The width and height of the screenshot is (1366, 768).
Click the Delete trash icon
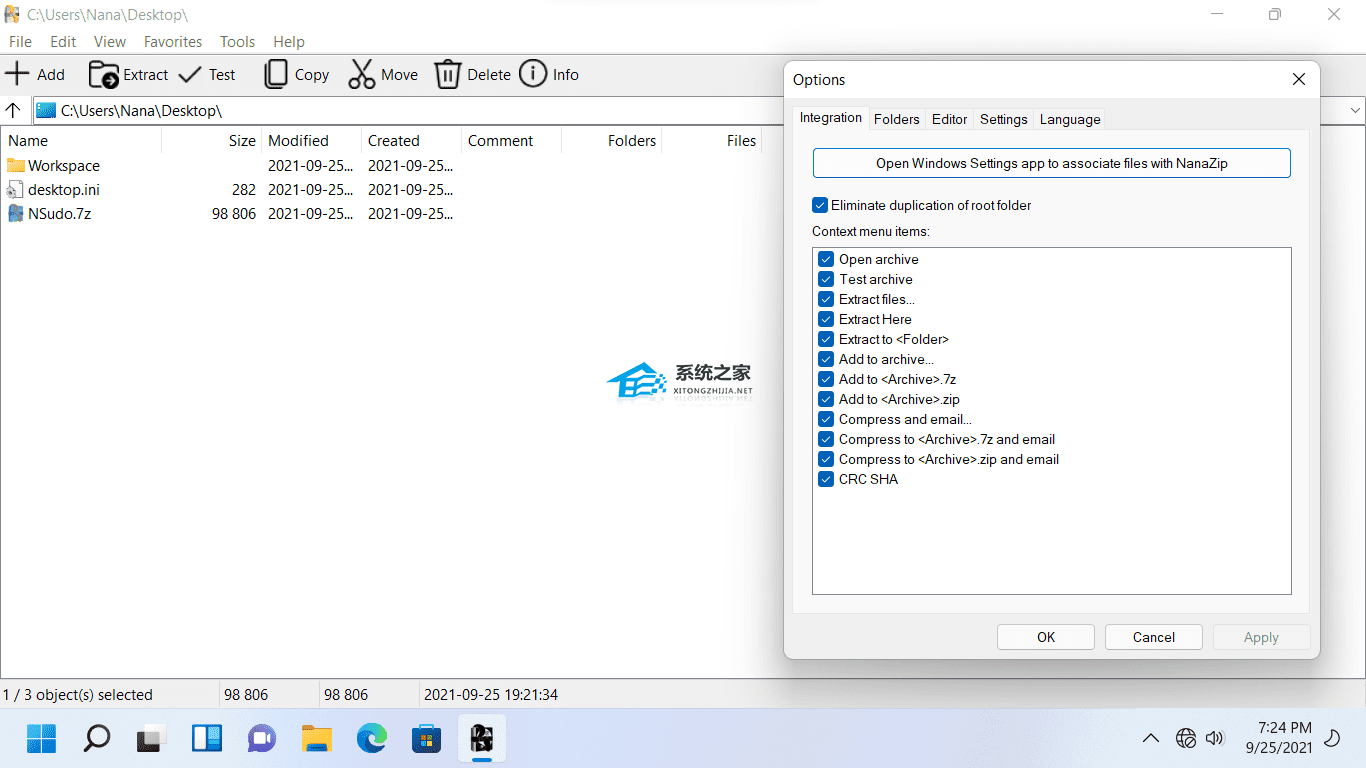coord(447,74)
